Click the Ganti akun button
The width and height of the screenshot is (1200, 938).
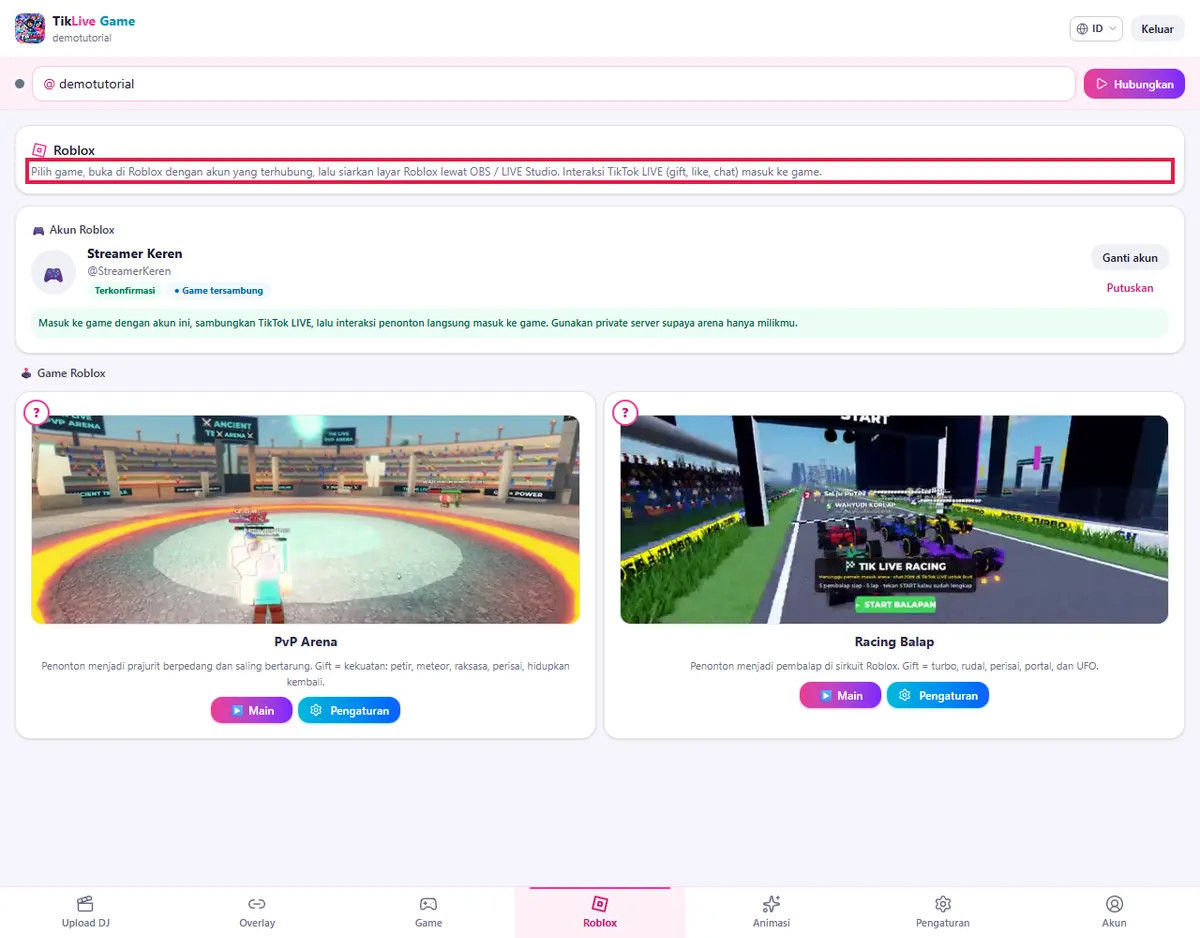click(1130, 258)
